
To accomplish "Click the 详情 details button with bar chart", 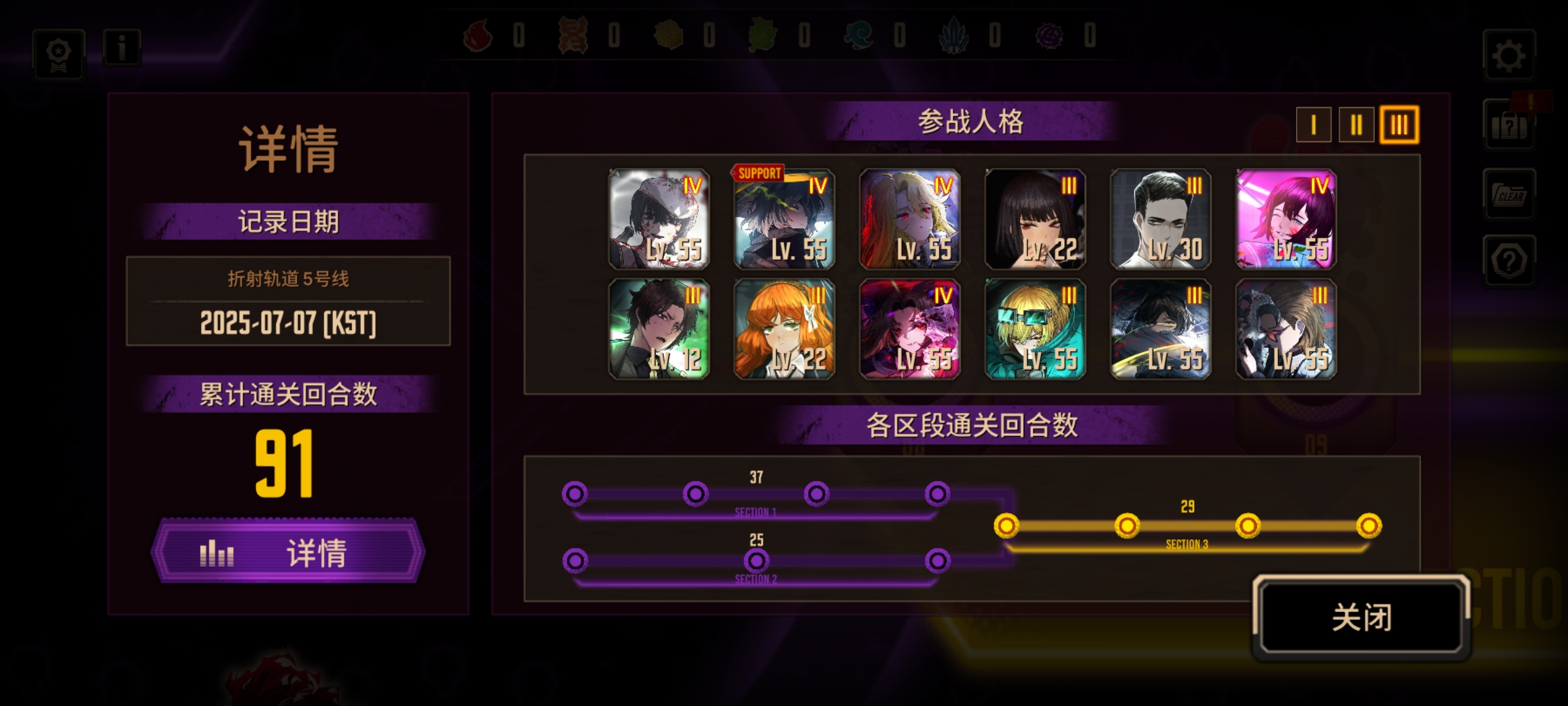I will tap(288, 552).
